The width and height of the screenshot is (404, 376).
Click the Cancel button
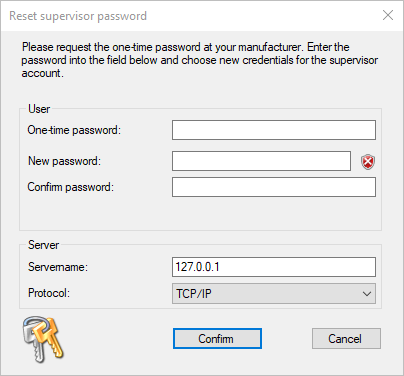tap(346, 339)
